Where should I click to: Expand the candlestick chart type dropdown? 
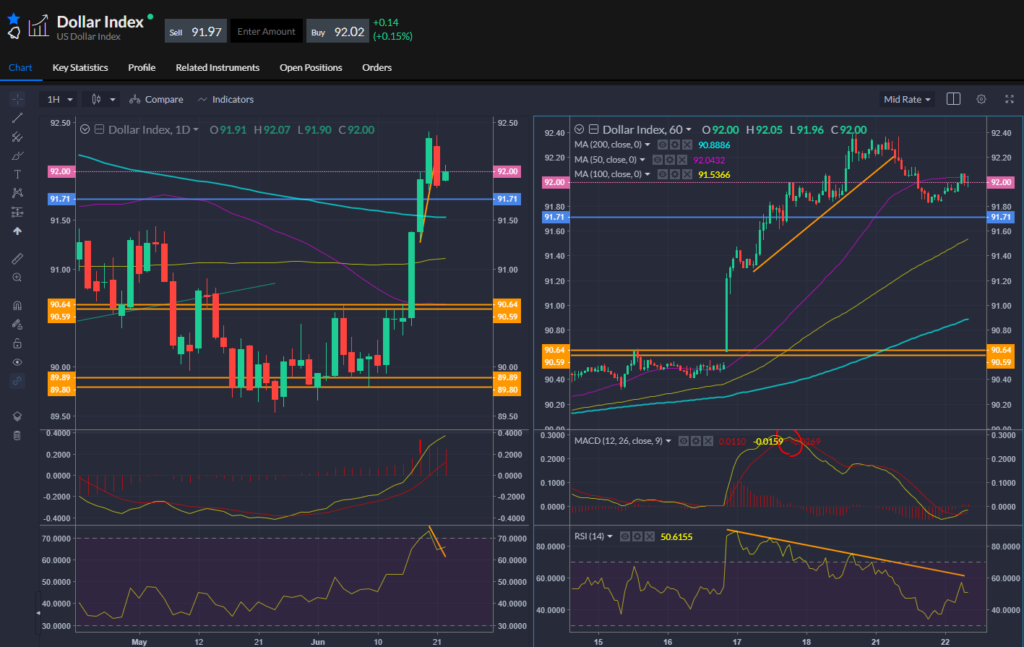[x=103, y=99]
